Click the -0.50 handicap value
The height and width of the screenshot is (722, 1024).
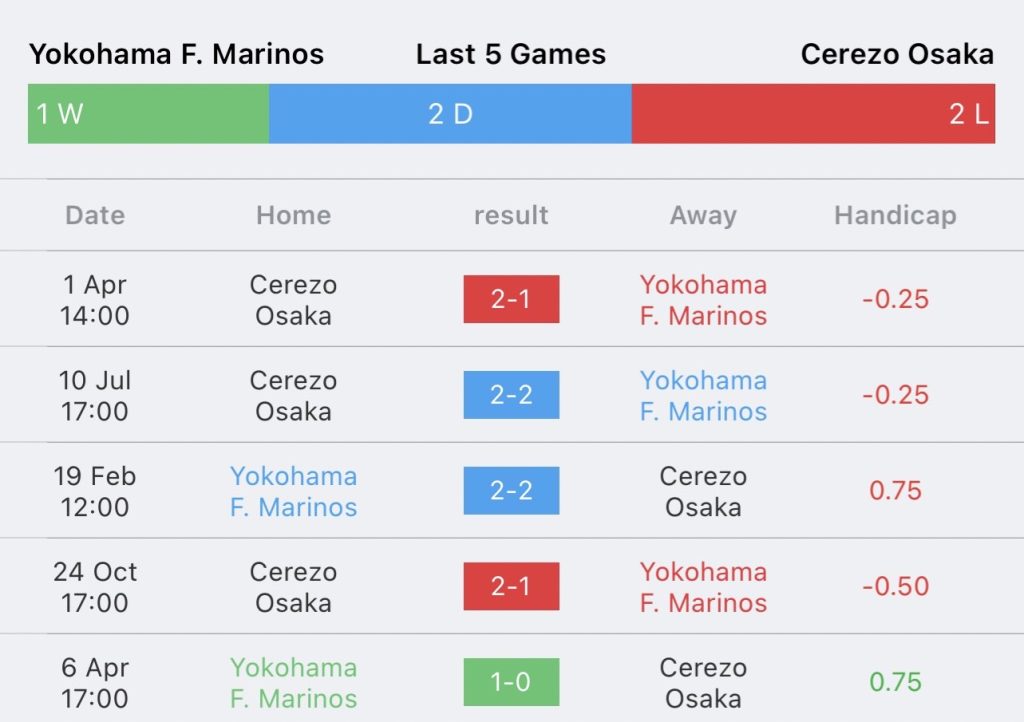pyautogui.click(x=895, y=586)
